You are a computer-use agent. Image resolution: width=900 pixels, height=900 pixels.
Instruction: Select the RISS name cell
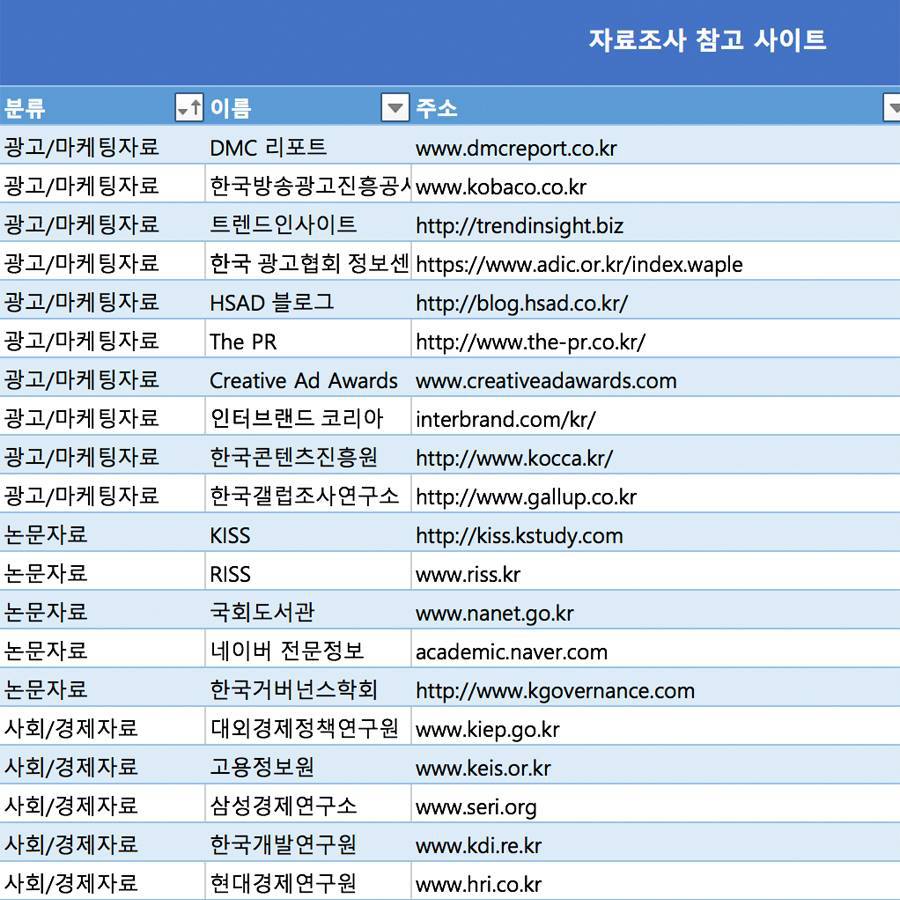point(308,571)
